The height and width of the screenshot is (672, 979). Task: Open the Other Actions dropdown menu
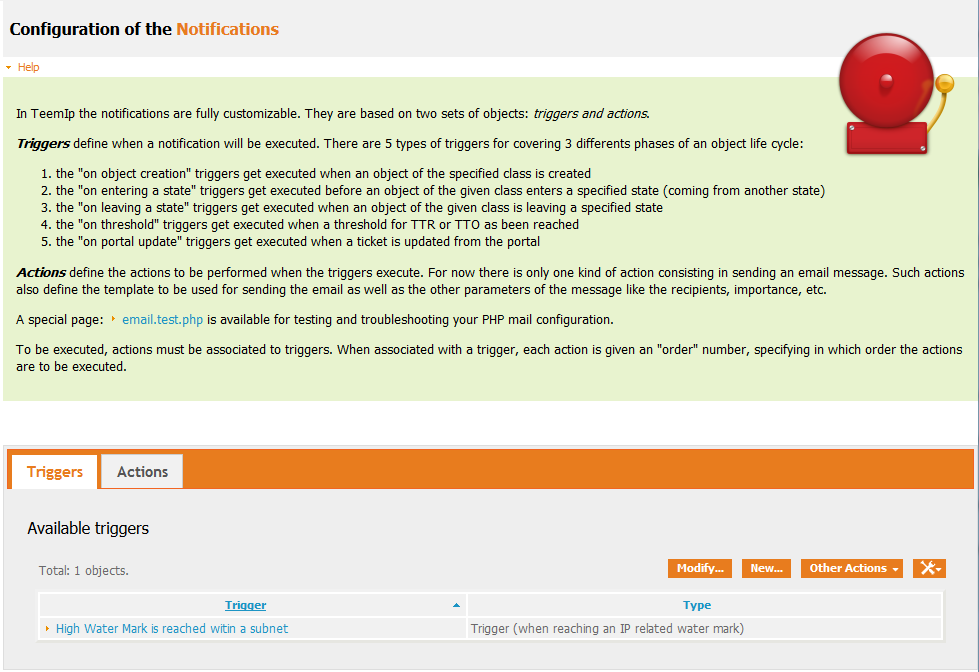point(853,568)
